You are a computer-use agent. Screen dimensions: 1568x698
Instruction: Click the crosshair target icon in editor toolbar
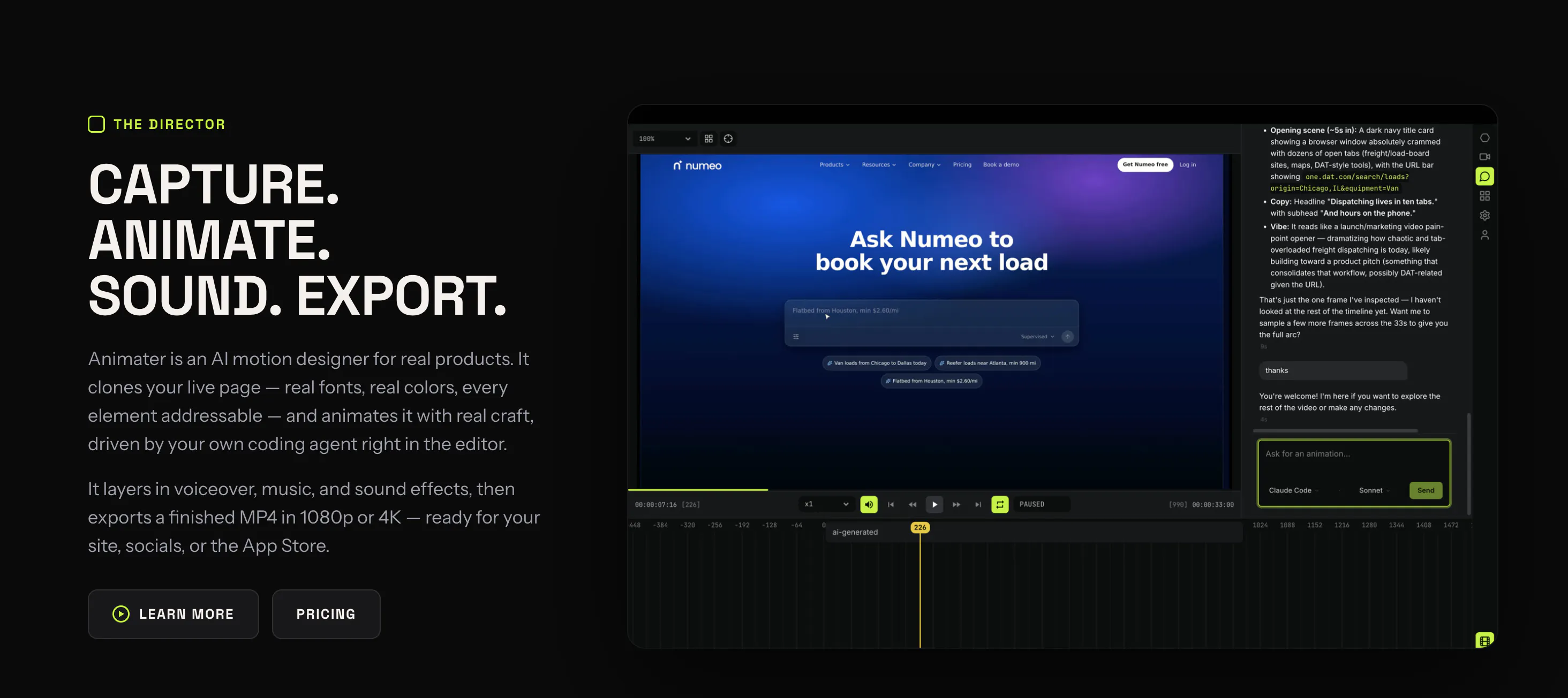(728, 139)
